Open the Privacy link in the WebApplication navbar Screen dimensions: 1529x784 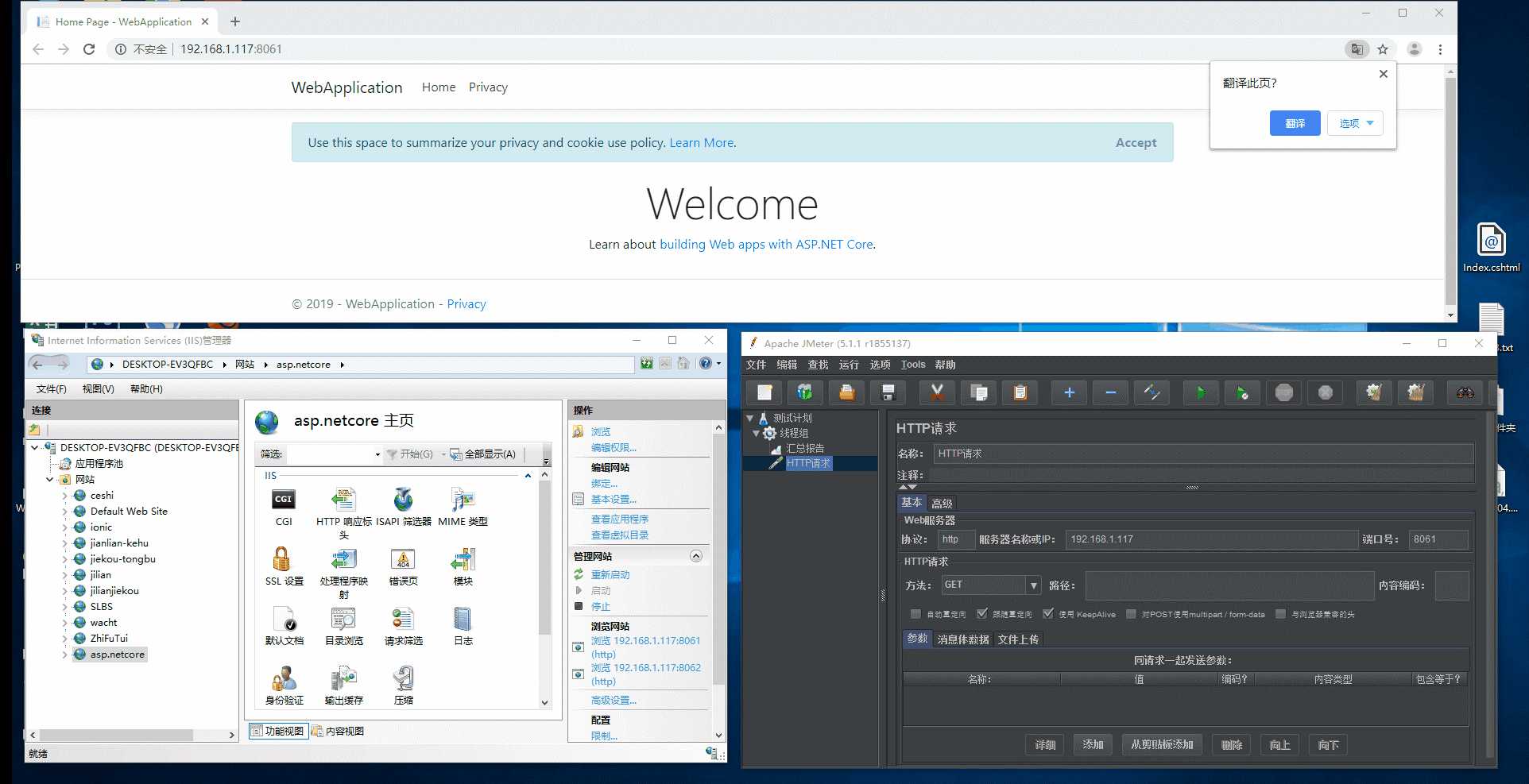click(488, 87)
